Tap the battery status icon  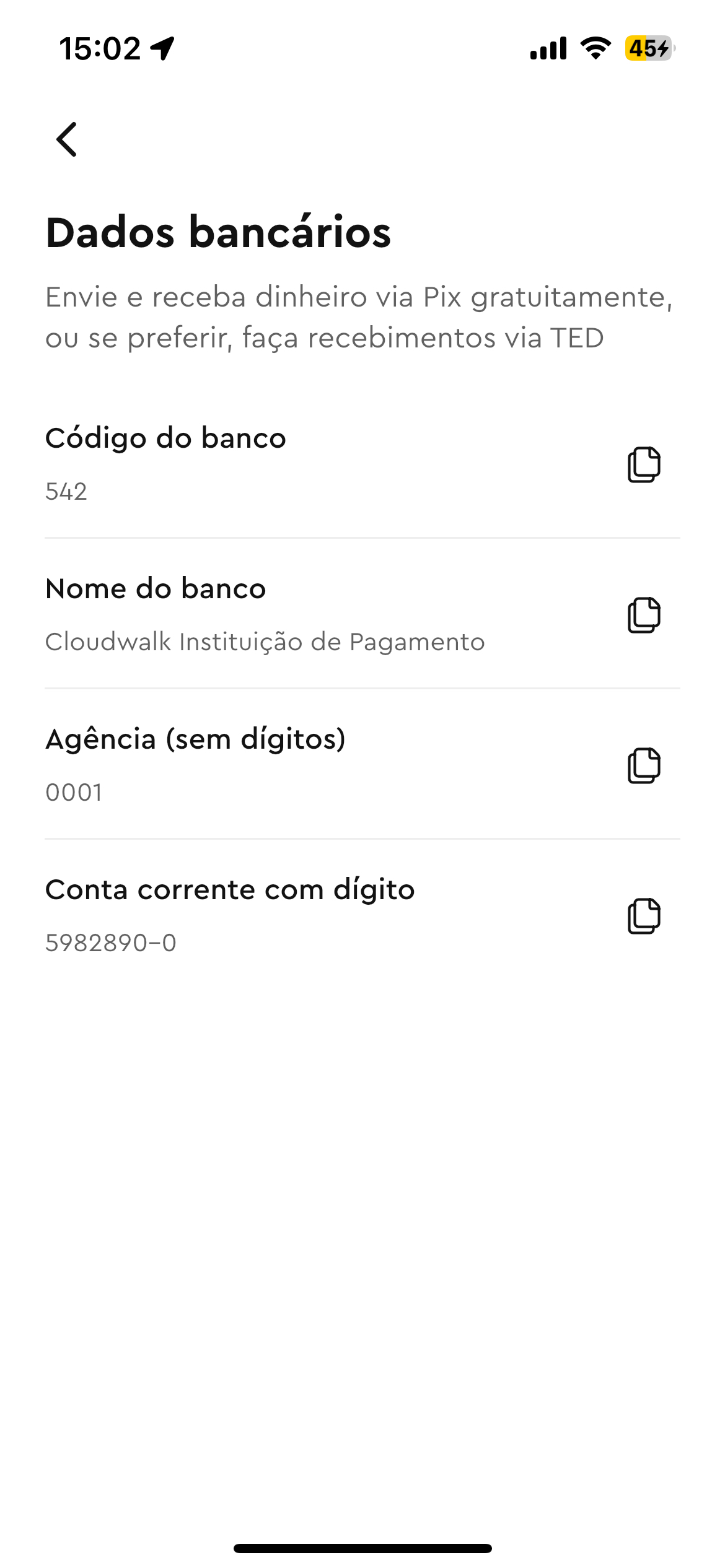coord(649,48)
